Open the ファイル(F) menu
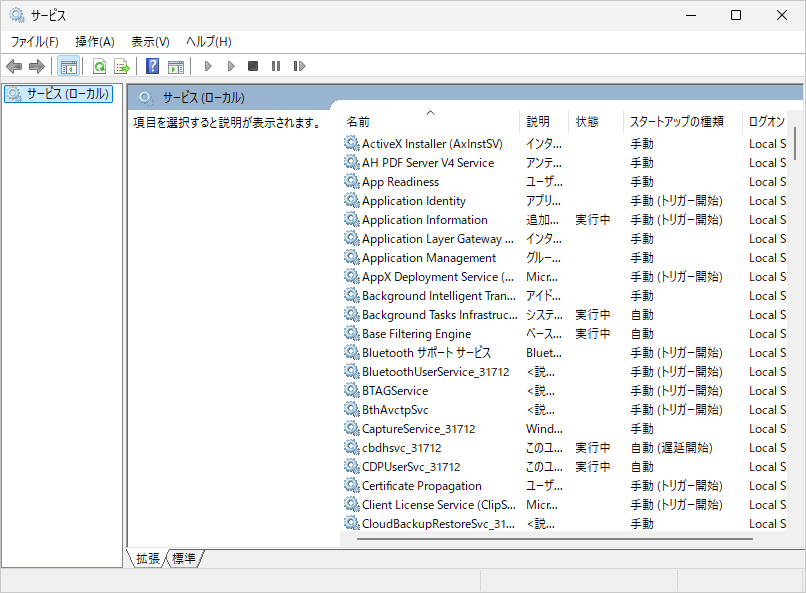 [x=35, y=41]
